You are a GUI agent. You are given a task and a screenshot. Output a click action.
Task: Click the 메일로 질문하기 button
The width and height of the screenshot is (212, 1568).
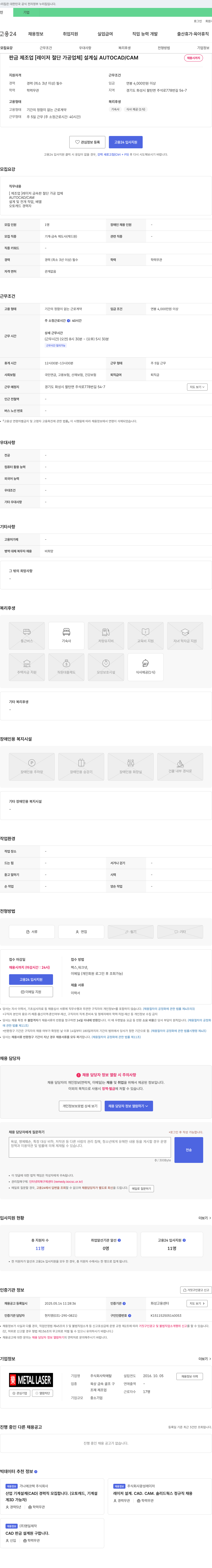pyautogui.click(x=141, y=1188)
